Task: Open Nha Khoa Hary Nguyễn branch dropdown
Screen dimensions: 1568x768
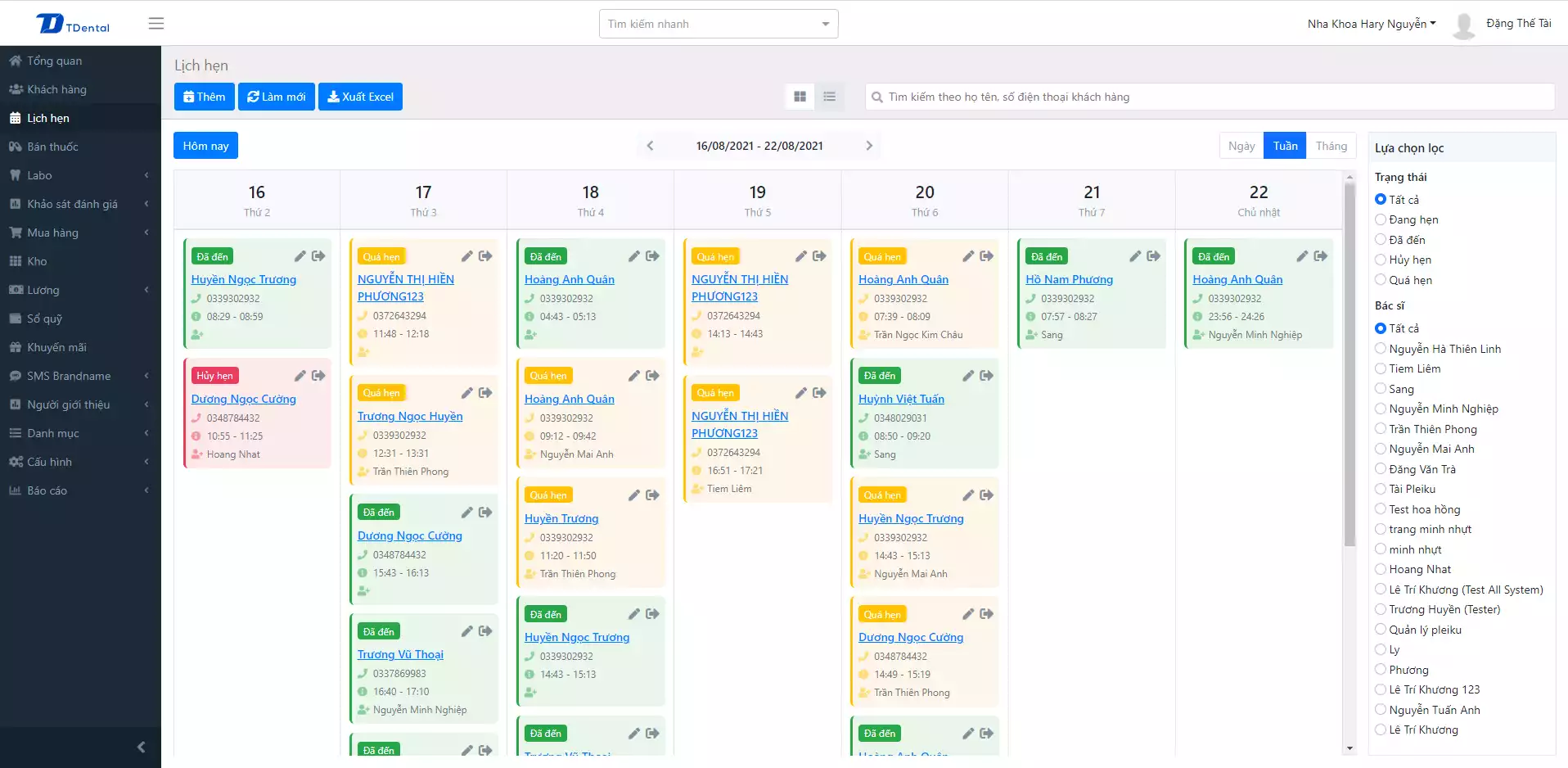Action: tap(1371, 24)
